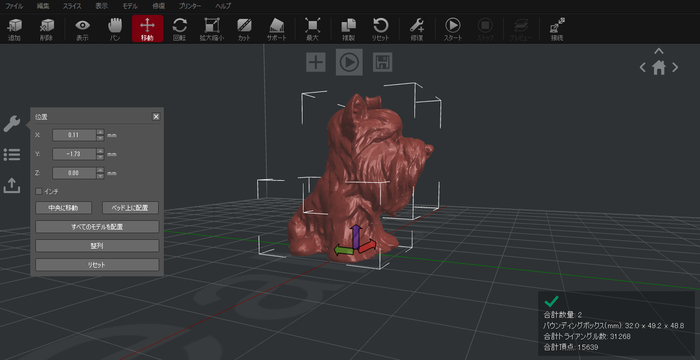The image size is (700, 360).
Task: Activate the サポート (Support) tool
Action: [276, 29]
